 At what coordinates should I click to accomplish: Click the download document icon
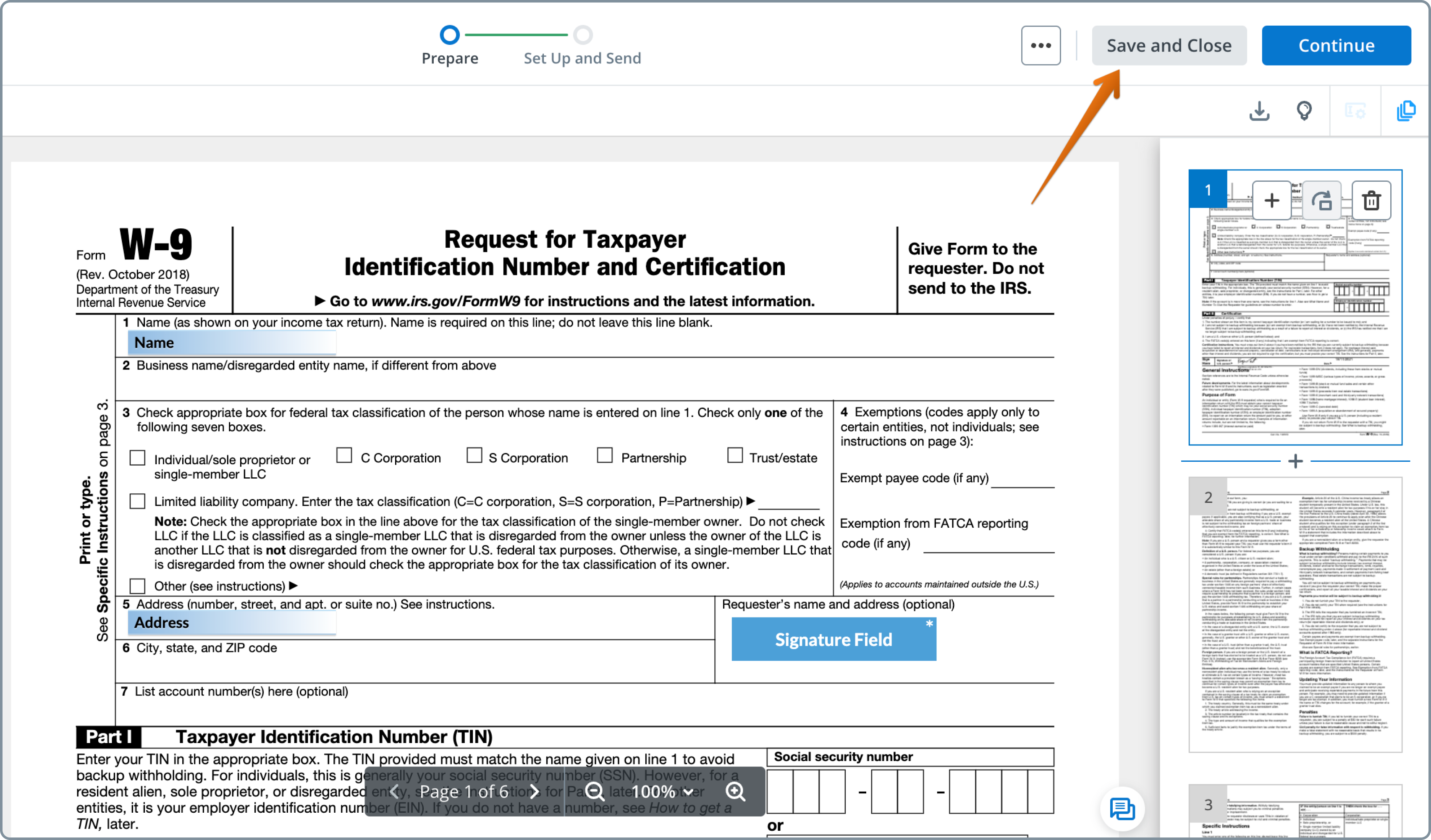1259,111
